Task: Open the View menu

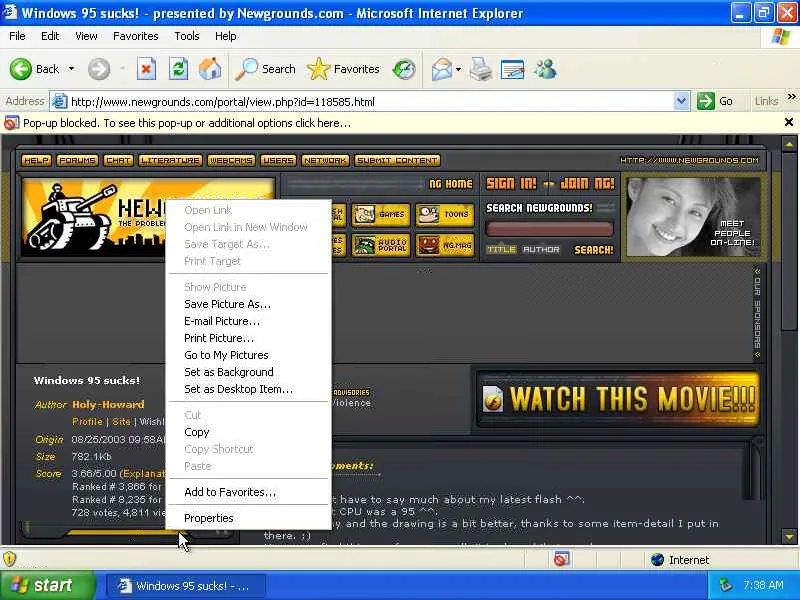Action: tap(86, 36)
